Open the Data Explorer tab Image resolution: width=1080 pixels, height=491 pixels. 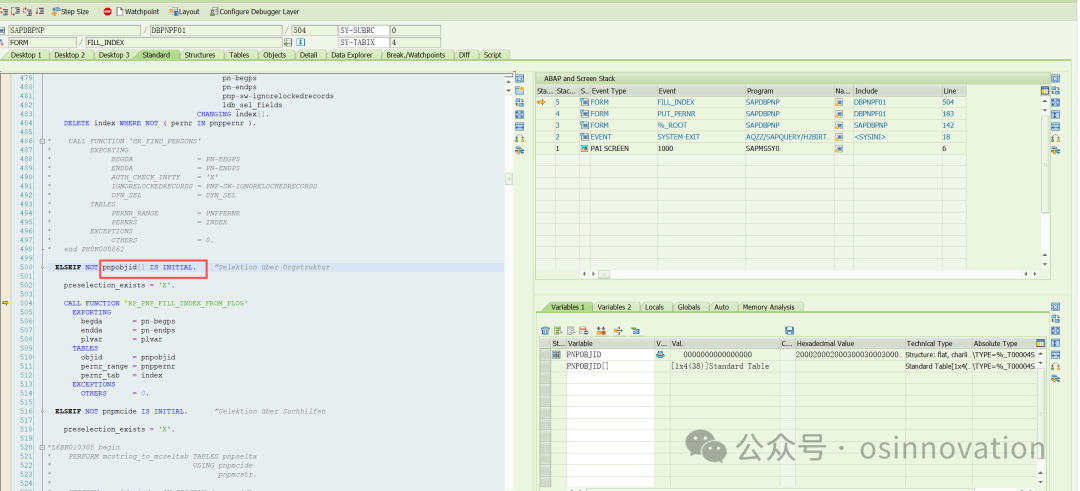point(352,55)
